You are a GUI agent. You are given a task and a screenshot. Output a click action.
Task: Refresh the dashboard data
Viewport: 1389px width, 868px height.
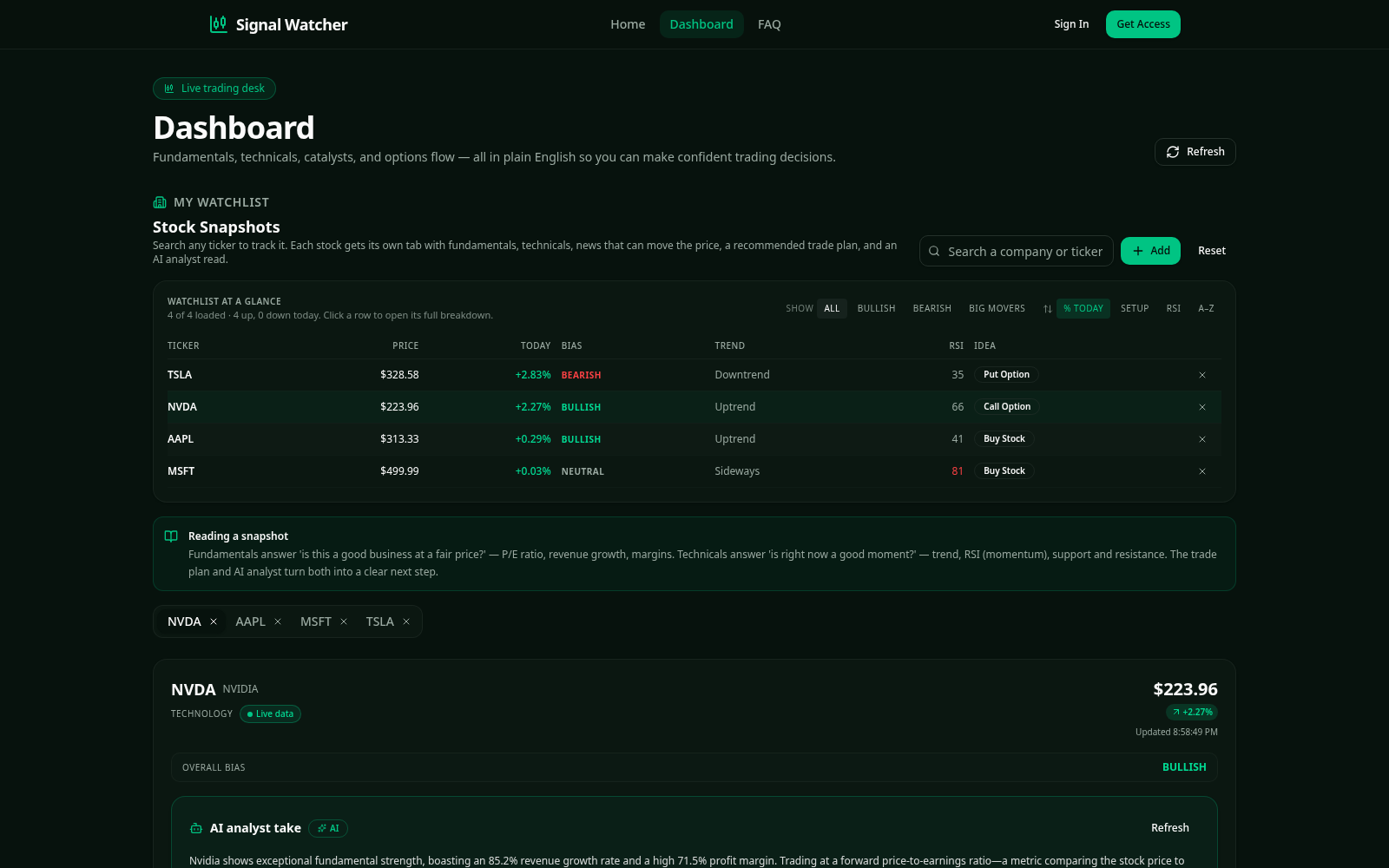tap(1195, 152)
